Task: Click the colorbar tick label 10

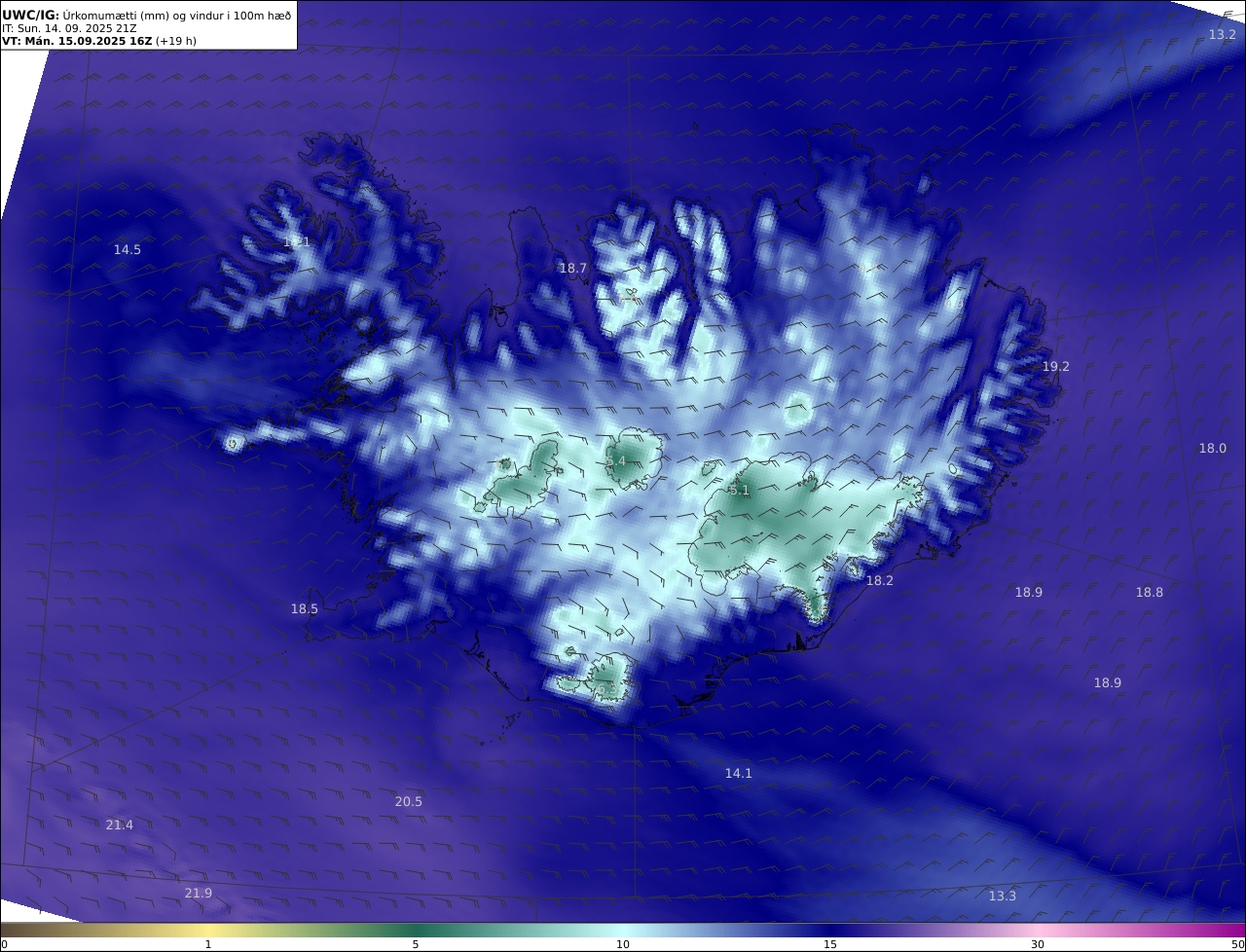Action: pos(623,944)
